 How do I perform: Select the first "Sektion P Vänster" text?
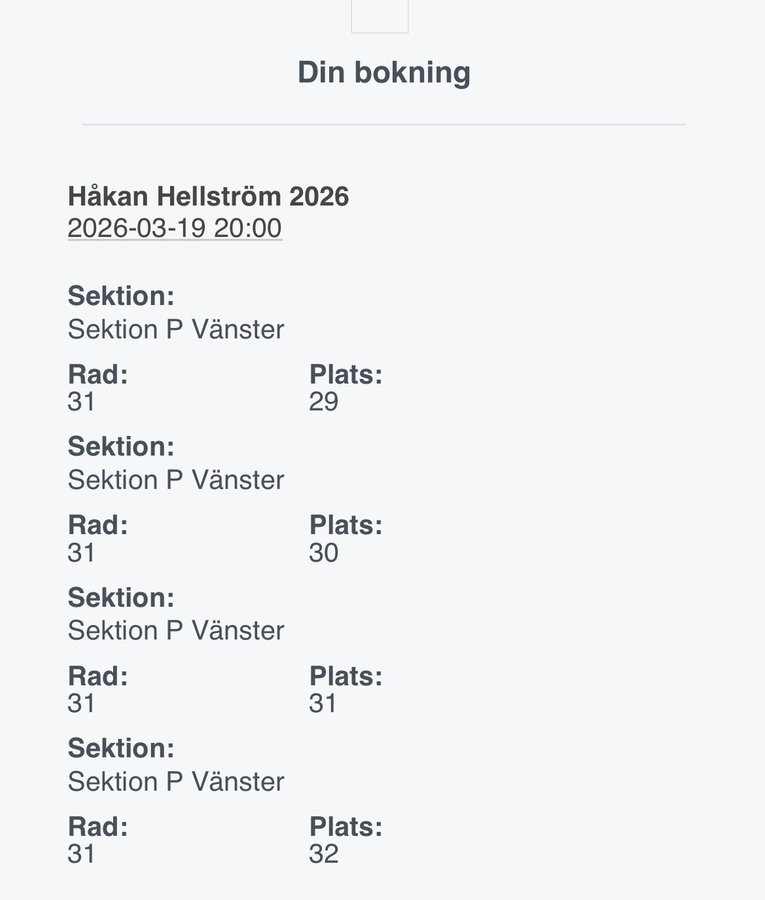[176, 329]
